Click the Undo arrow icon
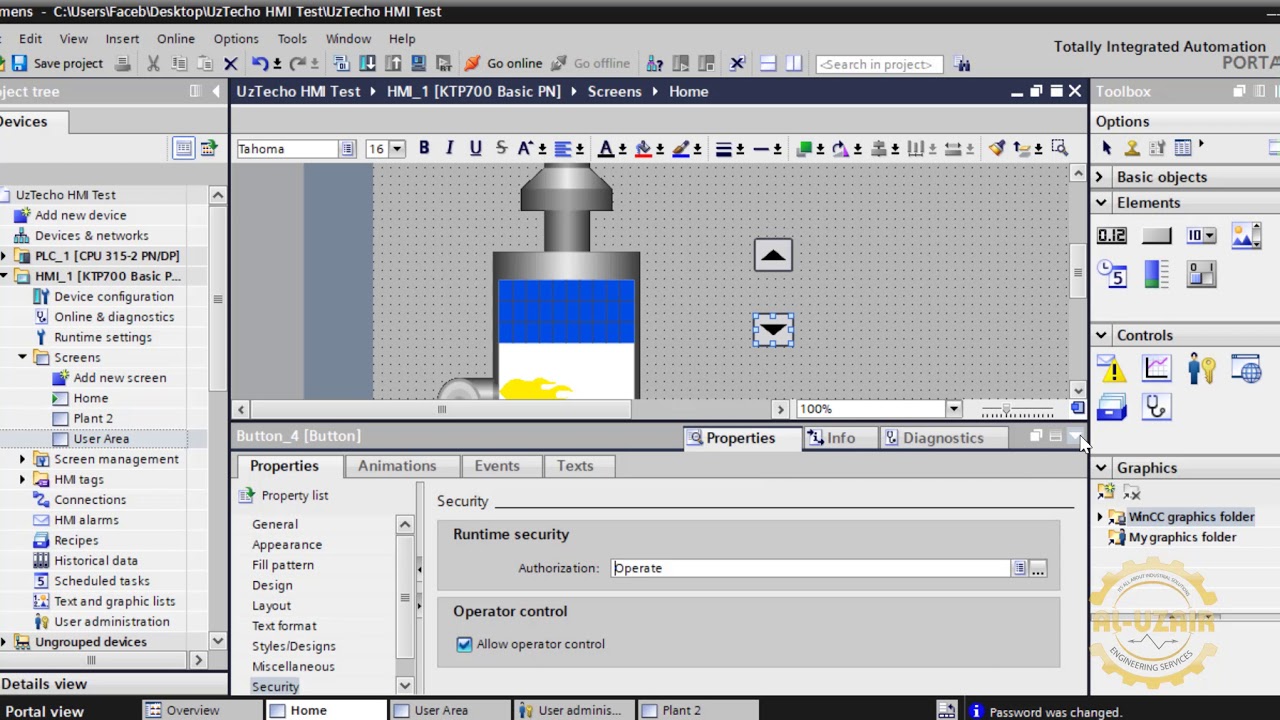 (259, 64)
